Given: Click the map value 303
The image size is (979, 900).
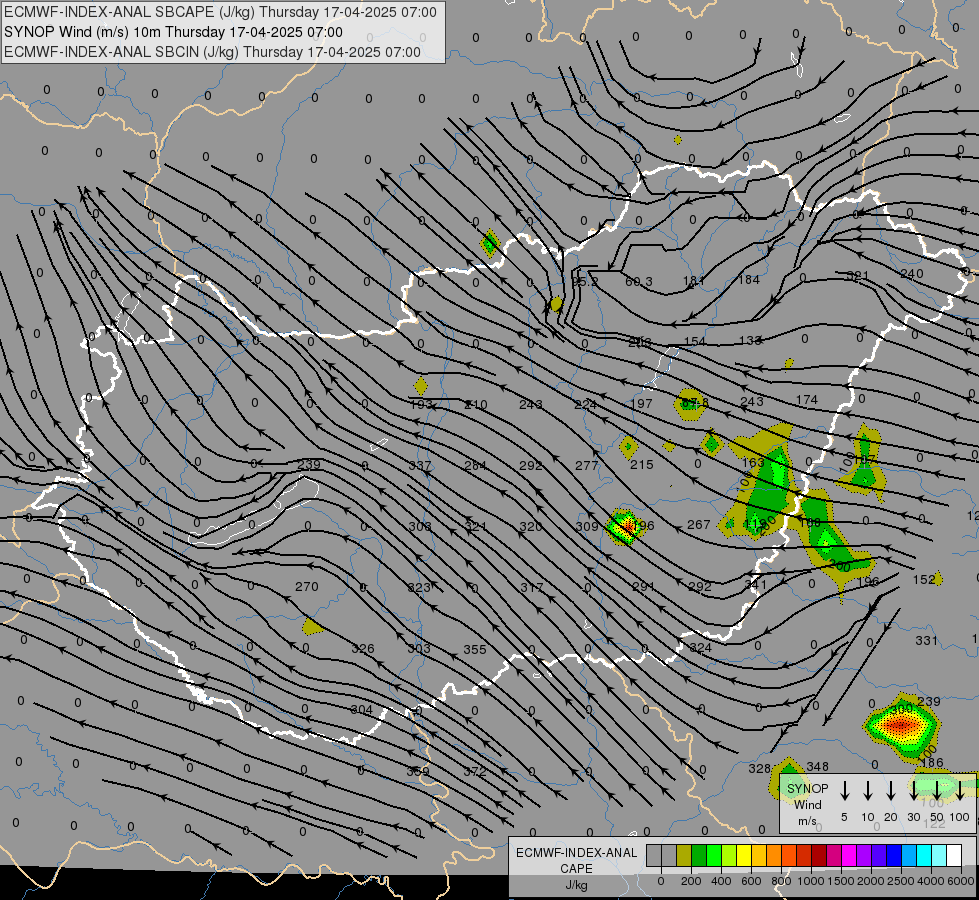Looking at the screenshot, I should click(419, 649).
